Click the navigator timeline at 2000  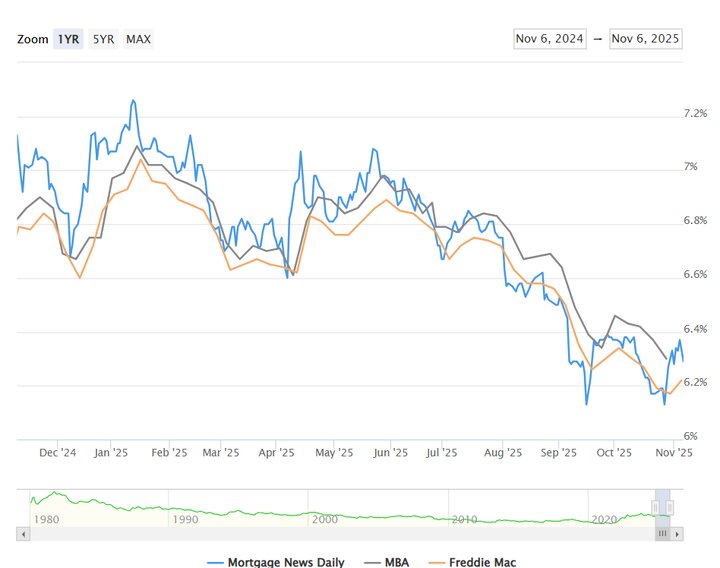pos(323,520)
